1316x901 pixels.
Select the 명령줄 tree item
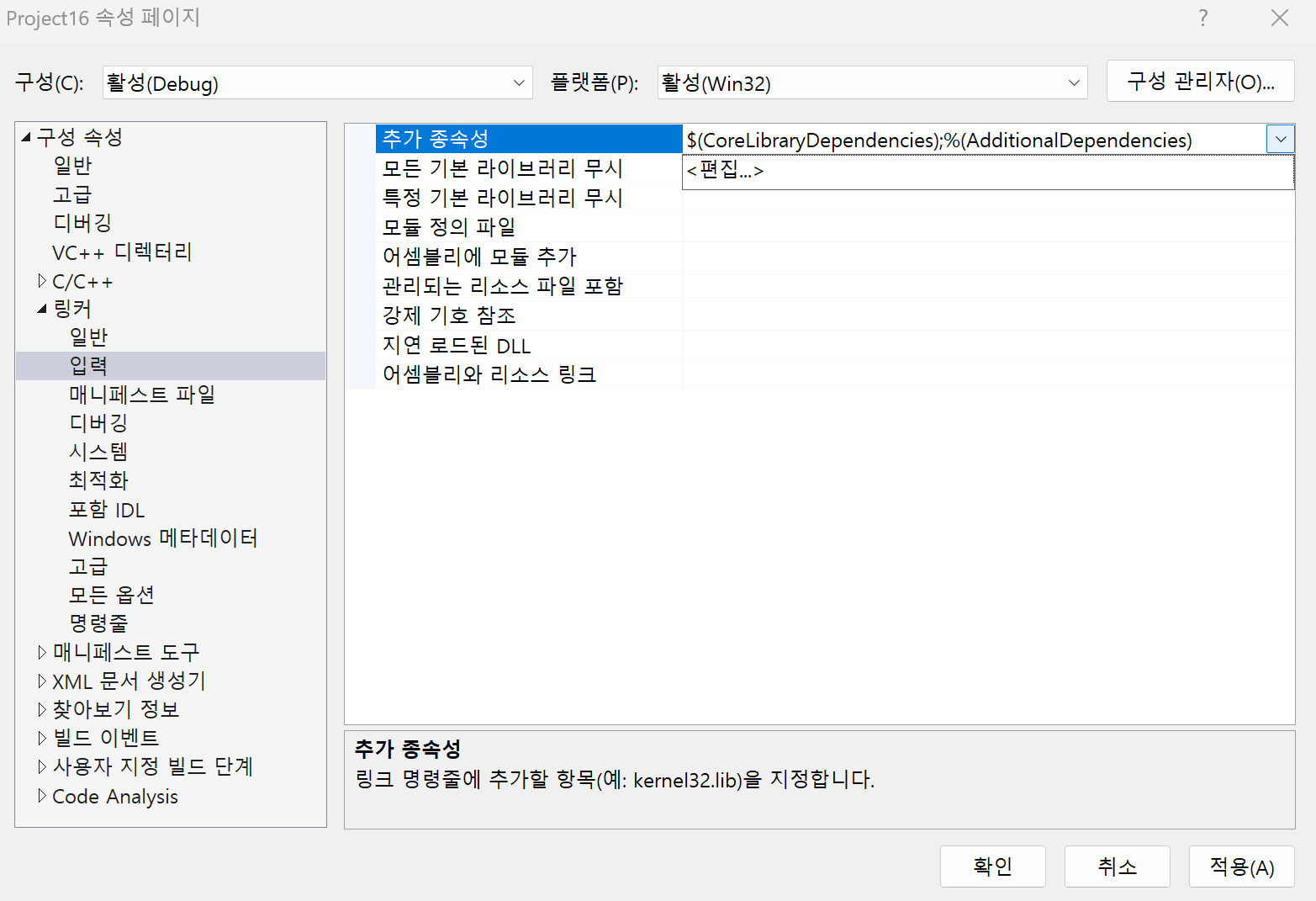pyautogui.click(x=98, y=624)
